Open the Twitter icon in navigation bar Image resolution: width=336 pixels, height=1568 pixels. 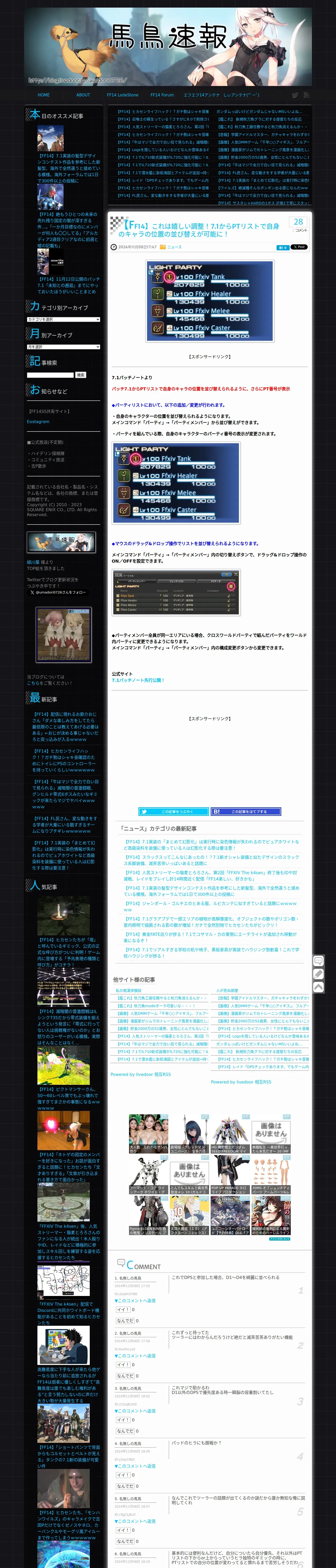[x=295, y=95]
